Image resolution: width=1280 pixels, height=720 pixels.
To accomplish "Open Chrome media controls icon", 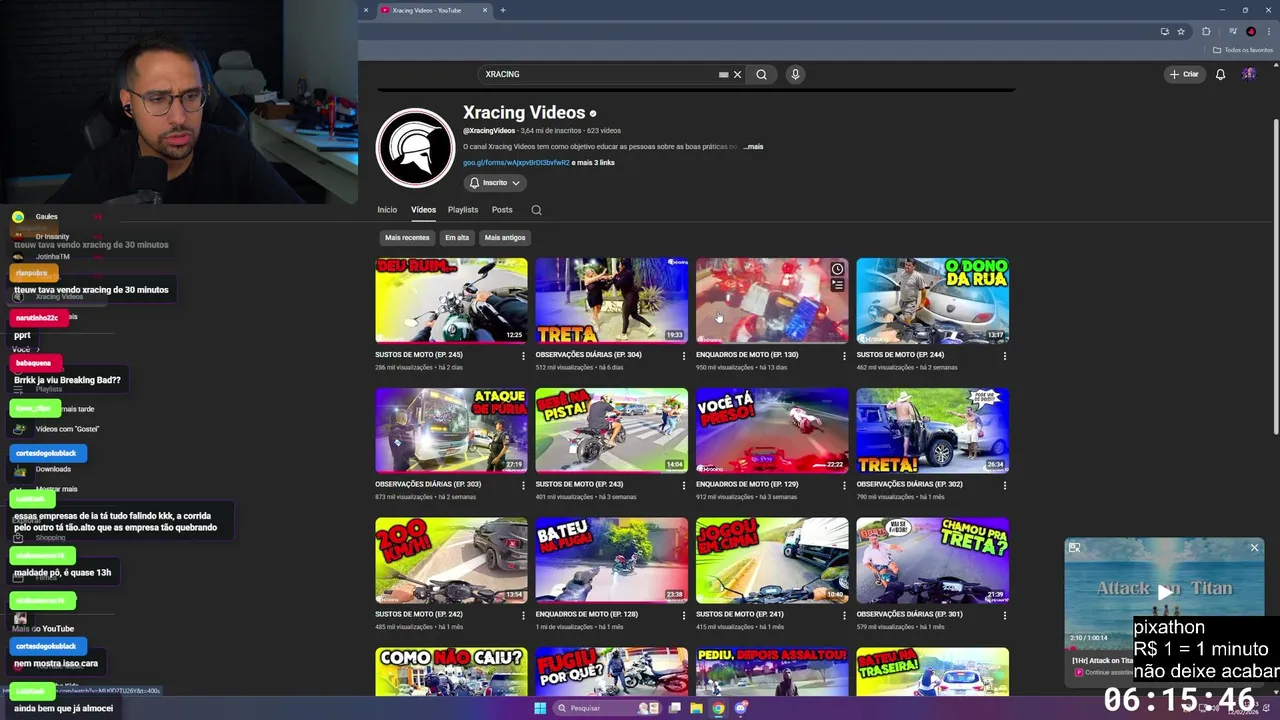I will pos(1233,31).
